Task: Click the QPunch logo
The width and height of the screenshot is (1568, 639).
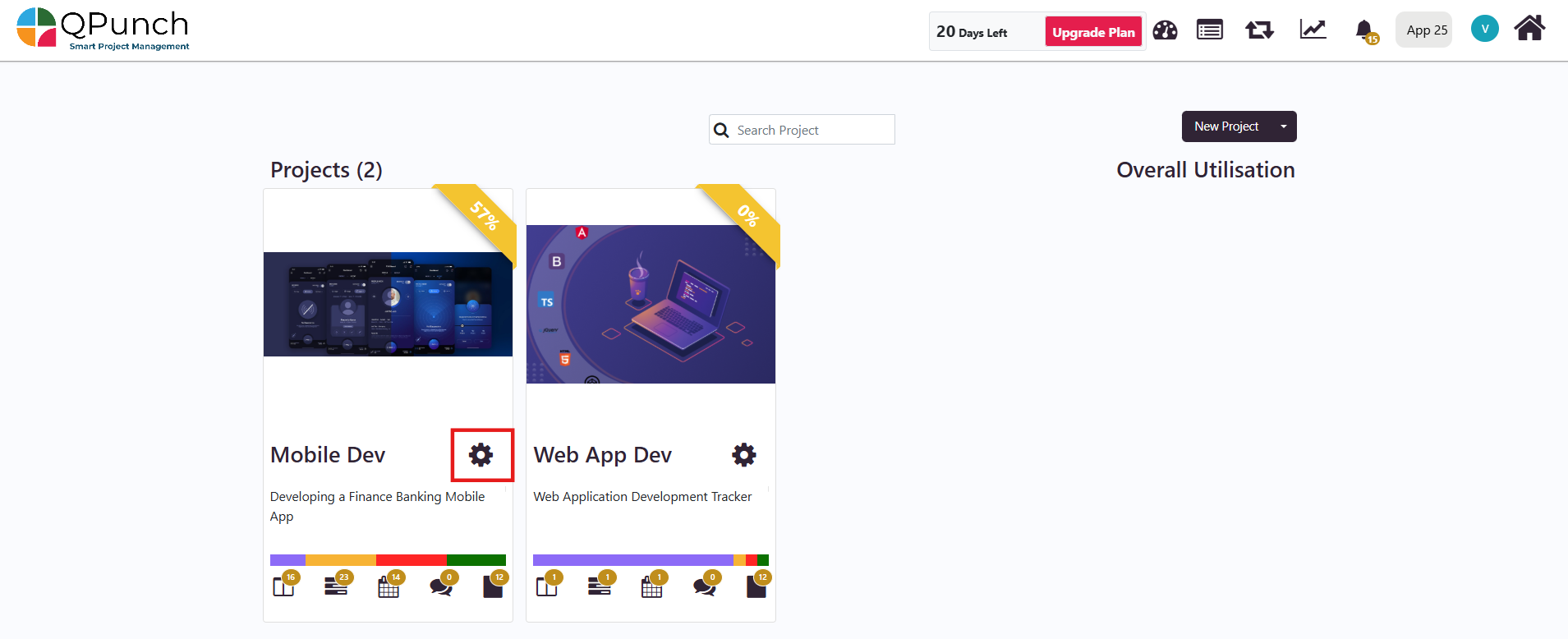Action: click(x=103, y=29)
